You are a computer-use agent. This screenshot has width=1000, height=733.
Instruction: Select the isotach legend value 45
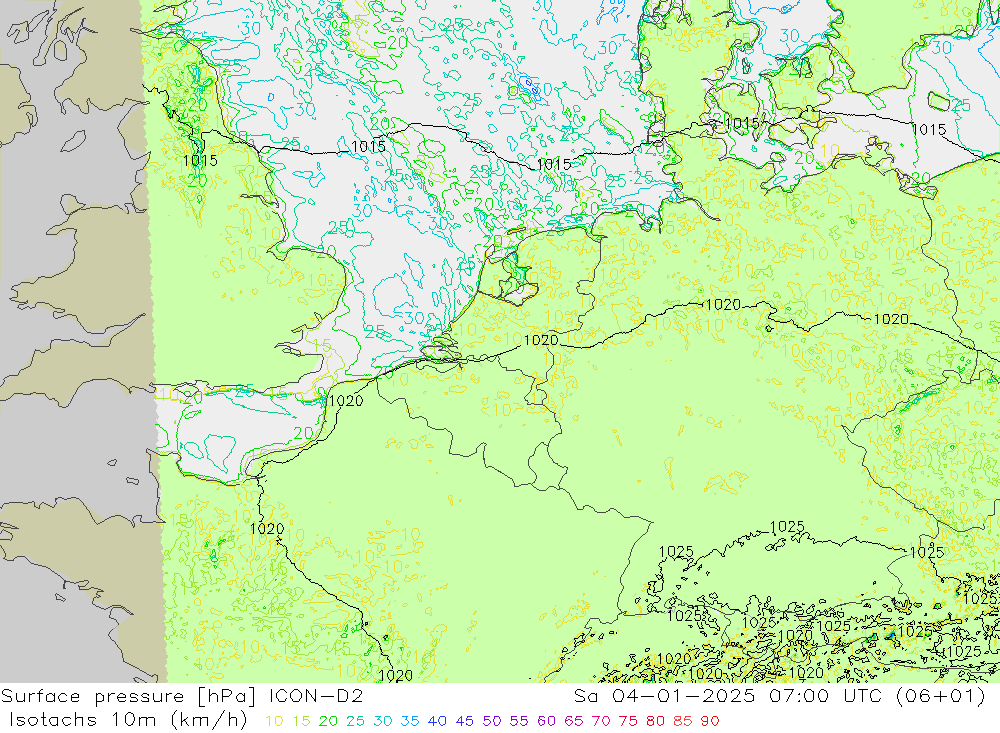[x=465, y=722]
